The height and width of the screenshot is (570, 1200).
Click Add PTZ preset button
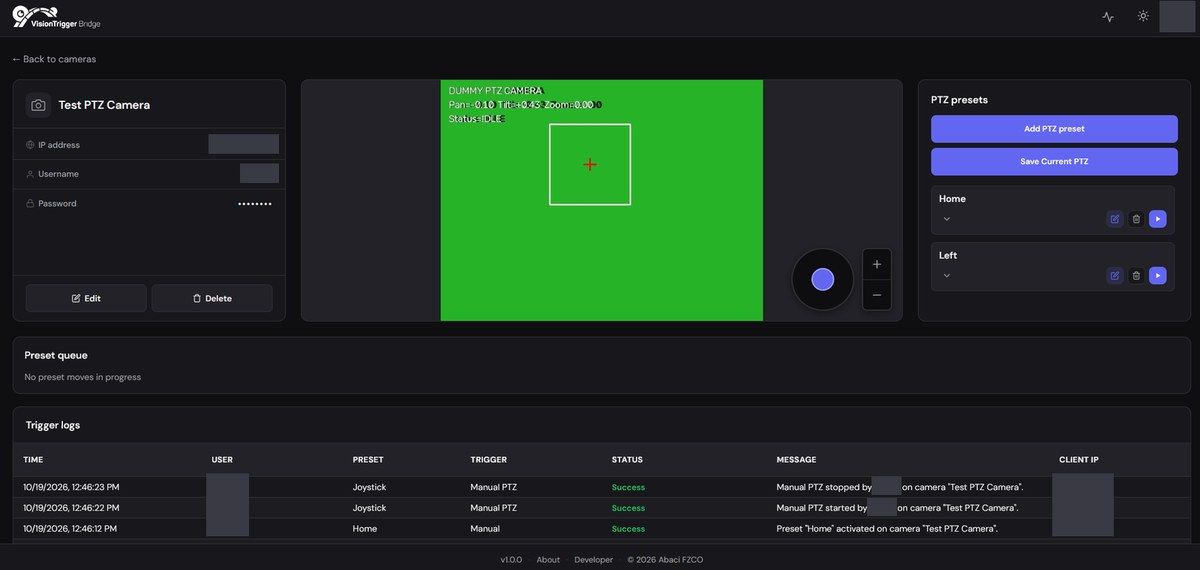1054,129
